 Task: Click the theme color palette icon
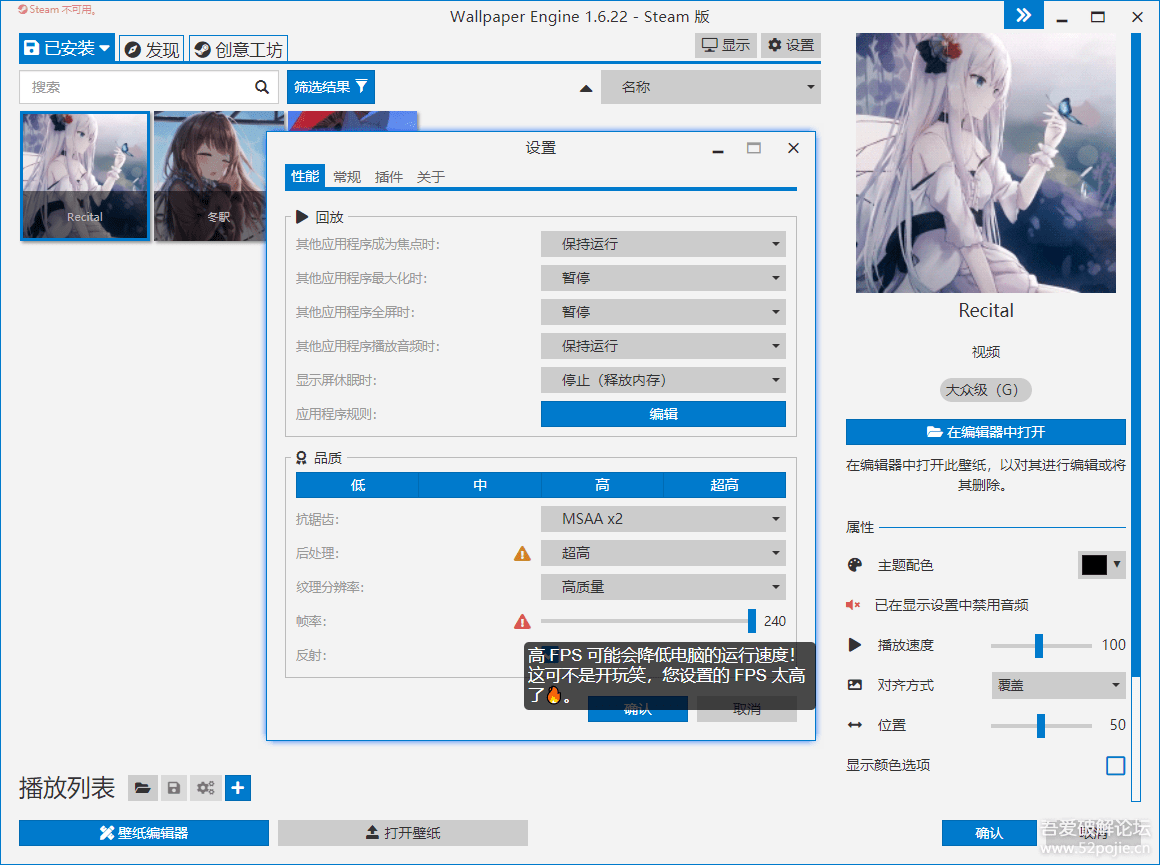(x=854, y=565)
